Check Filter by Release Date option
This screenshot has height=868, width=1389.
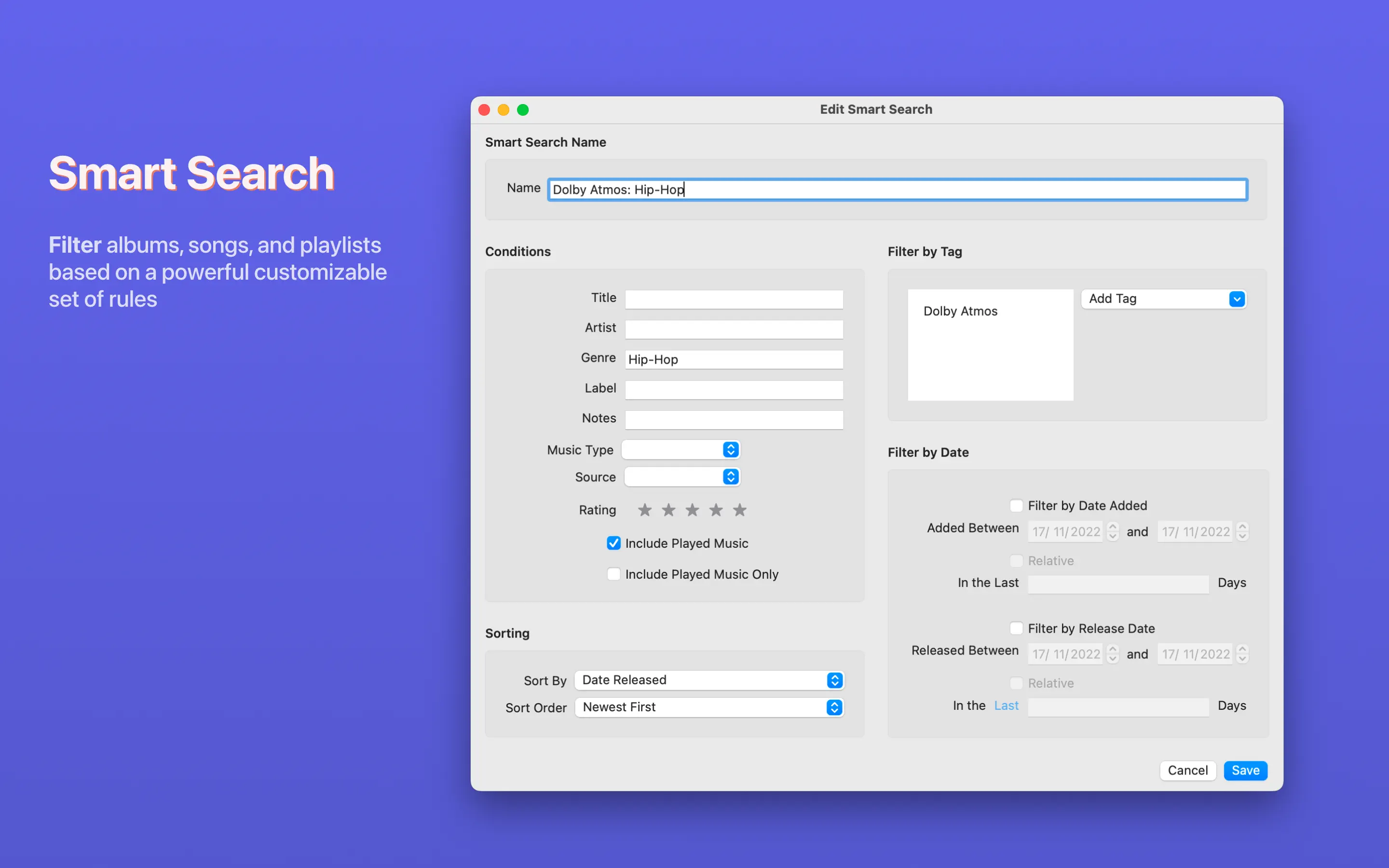pyautogui.click(x=1016, y=628)
